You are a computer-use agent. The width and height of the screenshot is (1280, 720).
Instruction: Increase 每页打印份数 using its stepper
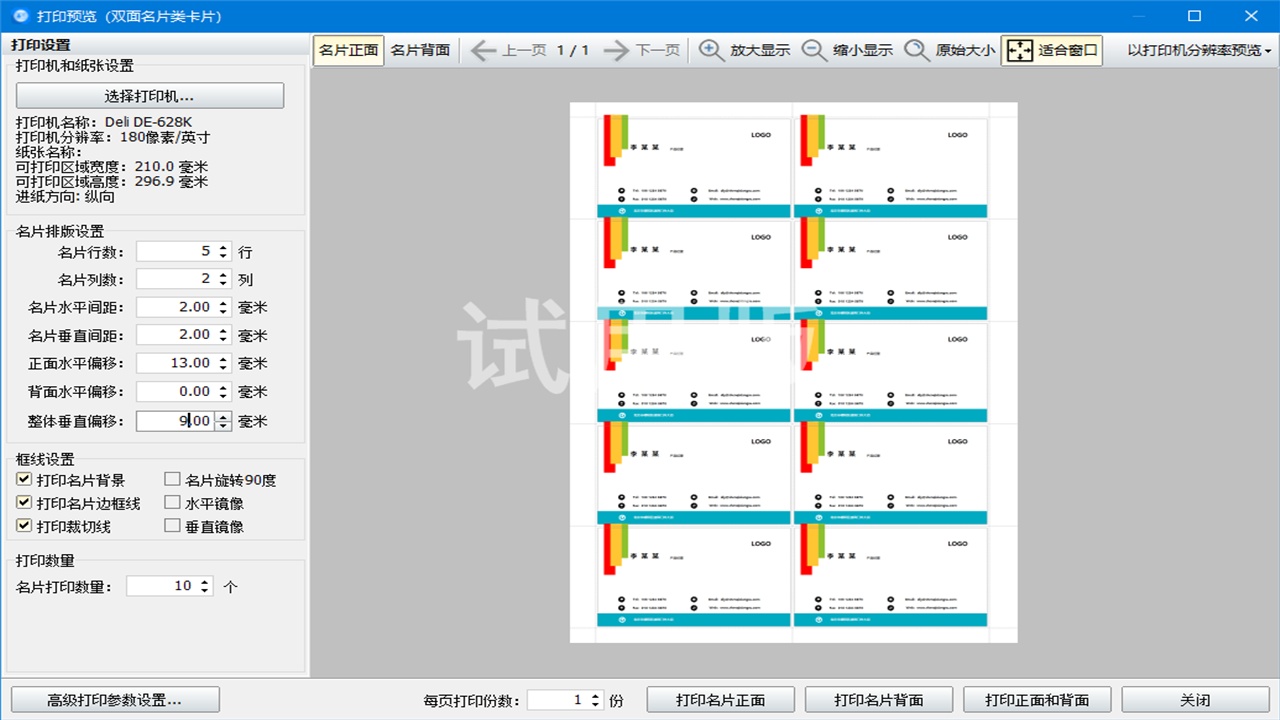tap(593, 694)
